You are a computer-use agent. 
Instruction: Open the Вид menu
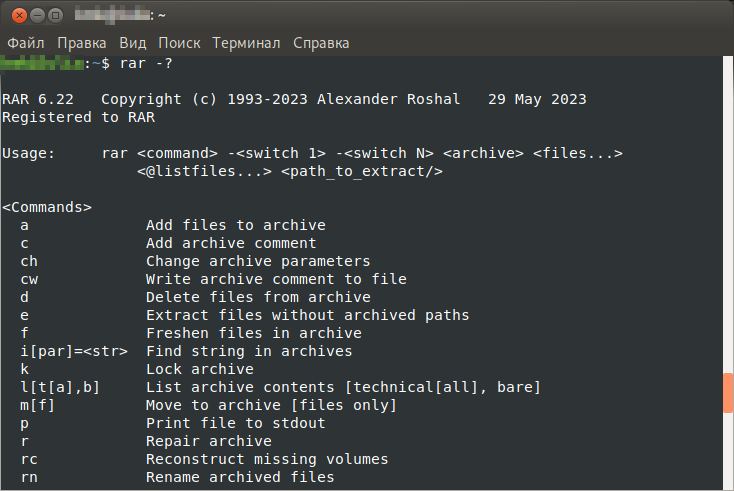pyautogui.click(x=132, y=43)
